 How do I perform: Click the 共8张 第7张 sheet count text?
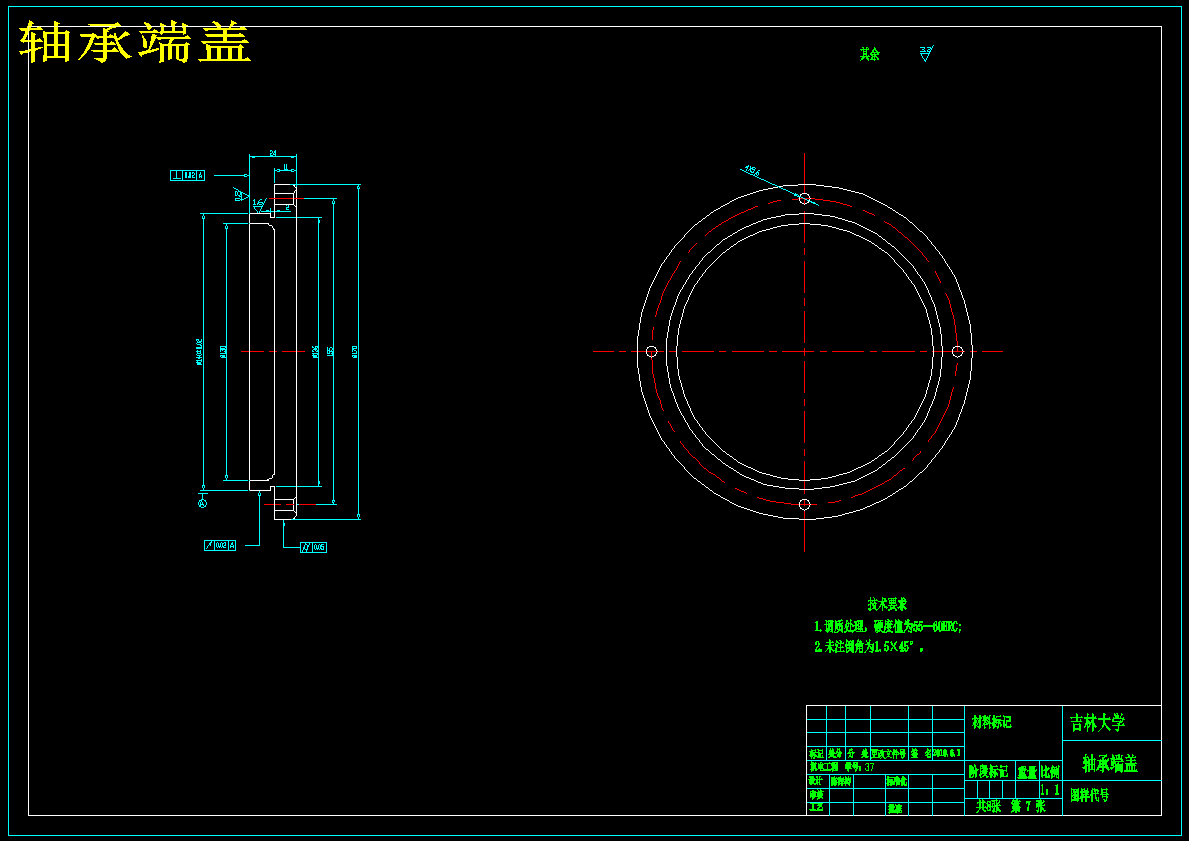pyautogui.click(x=1011, y=806)
